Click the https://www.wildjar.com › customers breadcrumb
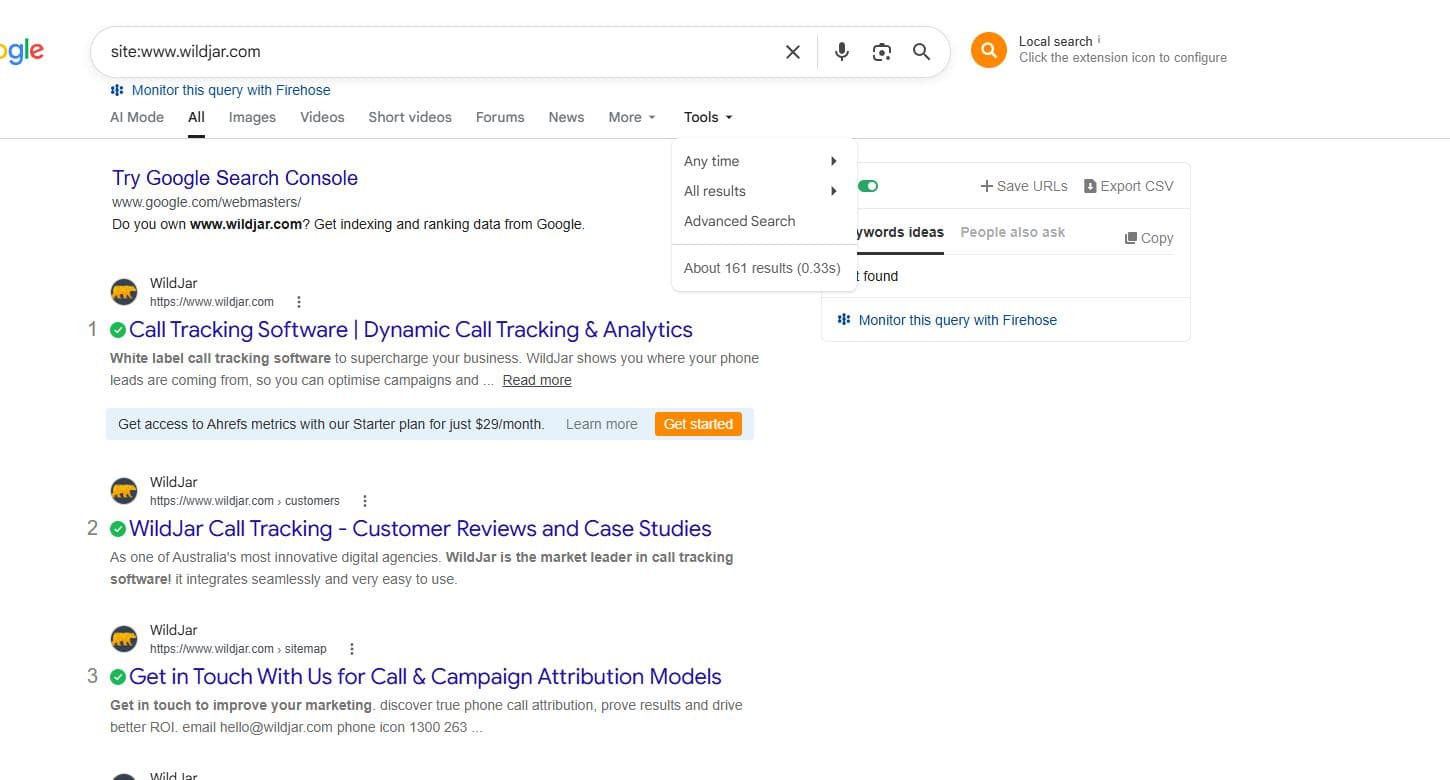This screenshot has width=1450, height=780. tap(245, 501)
